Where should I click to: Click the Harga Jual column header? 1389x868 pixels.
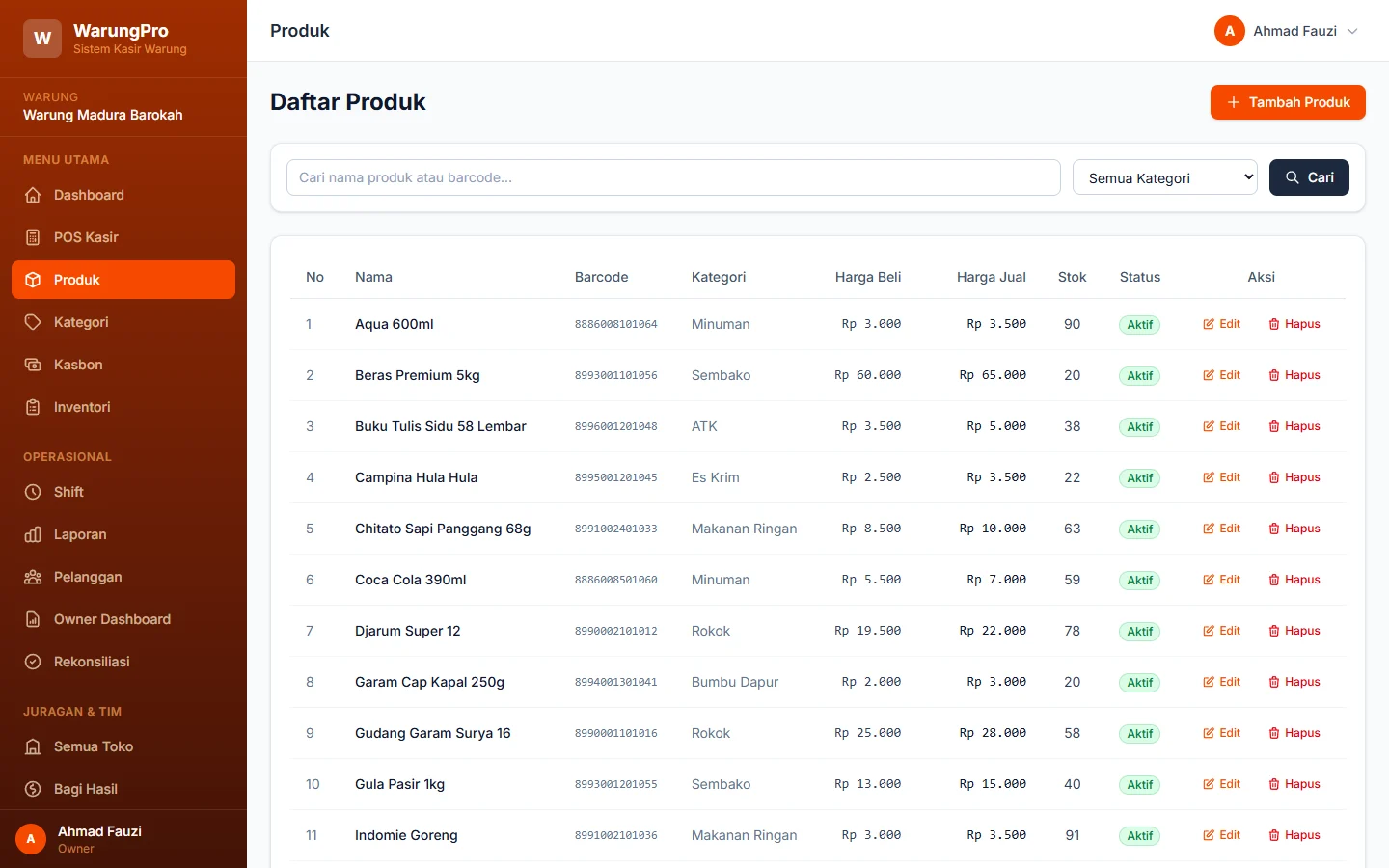(x=991, y=277)
